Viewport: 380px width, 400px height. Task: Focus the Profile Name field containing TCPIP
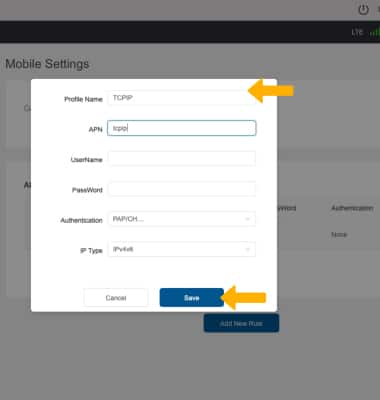(x=182, y=98)
